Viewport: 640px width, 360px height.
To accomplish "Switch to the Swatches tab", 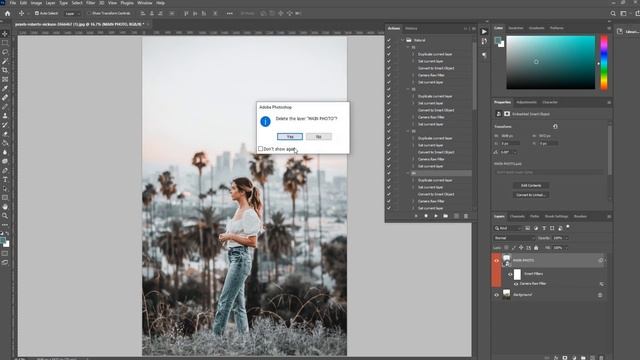I will pyautogui.click(x=516, y=28).
